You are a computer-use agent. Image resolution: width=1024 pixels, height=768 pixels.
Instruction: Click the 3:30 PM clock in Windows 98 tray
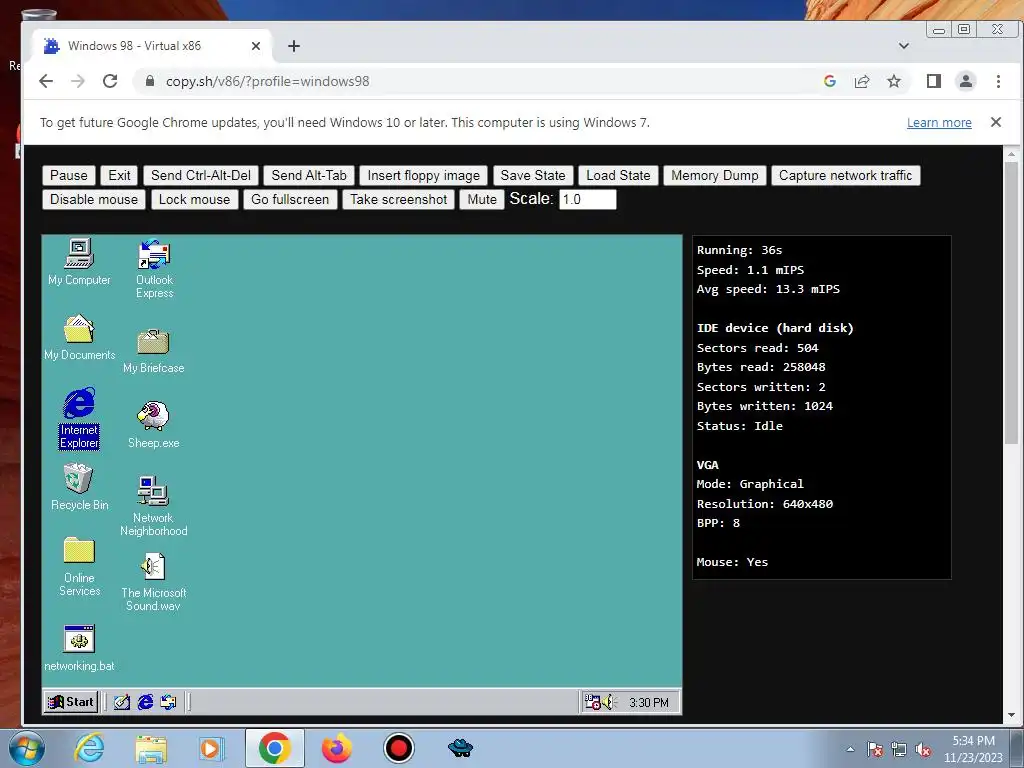pos(648,703)
